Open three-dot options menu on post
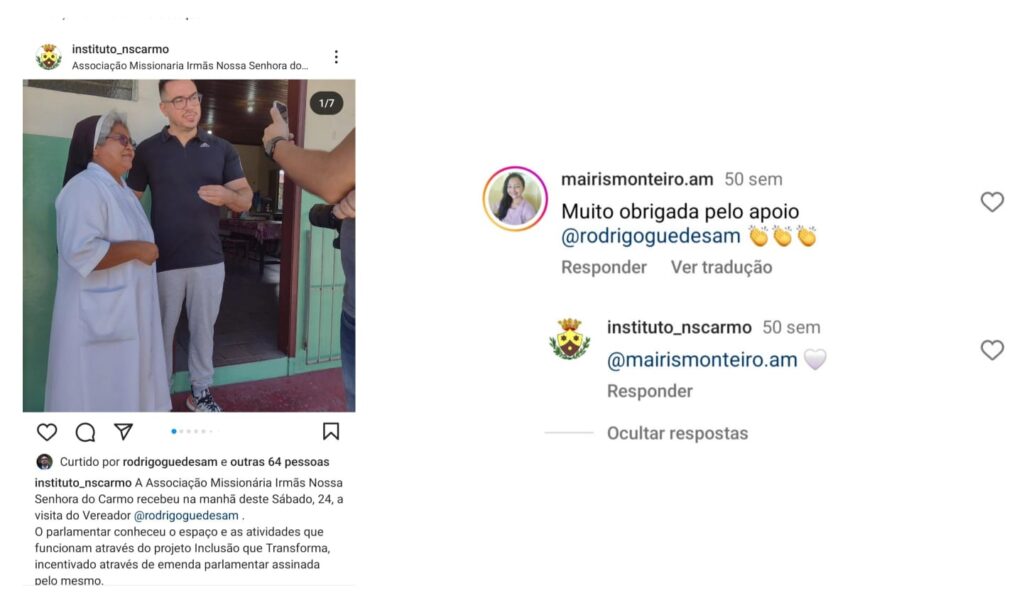This screenshot has height=608, width=1024. (x=336, y=57)
